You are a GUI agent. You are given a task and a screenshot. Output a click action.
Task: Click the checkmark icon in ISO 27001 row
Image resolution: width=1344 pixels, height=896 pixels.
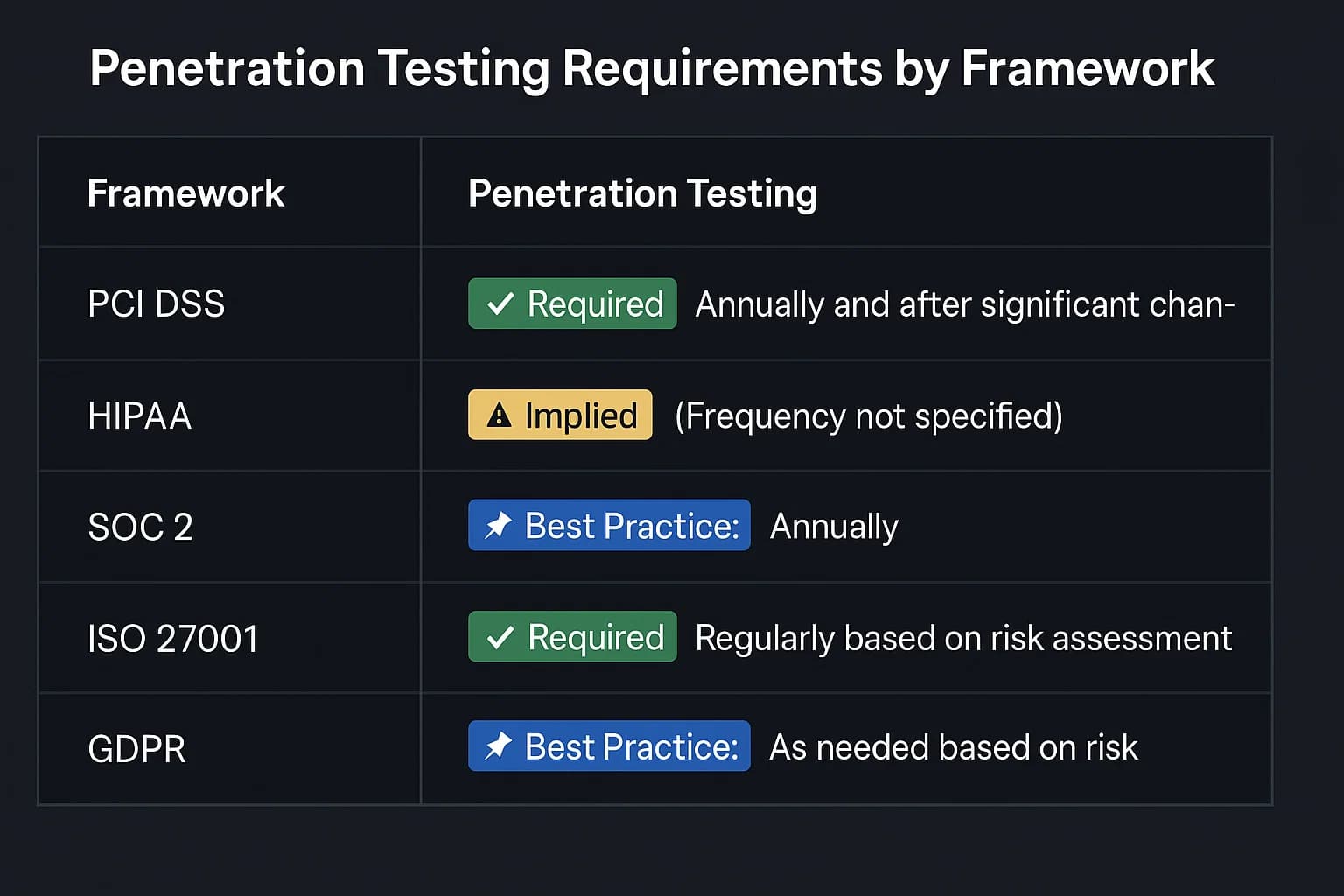pos(500,638)
